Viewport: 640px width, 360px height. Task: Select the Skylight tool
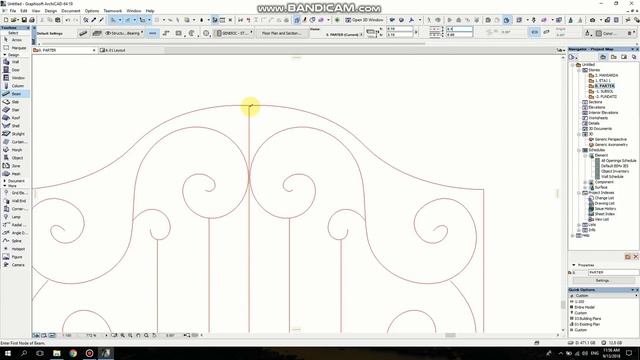[15, 133]
